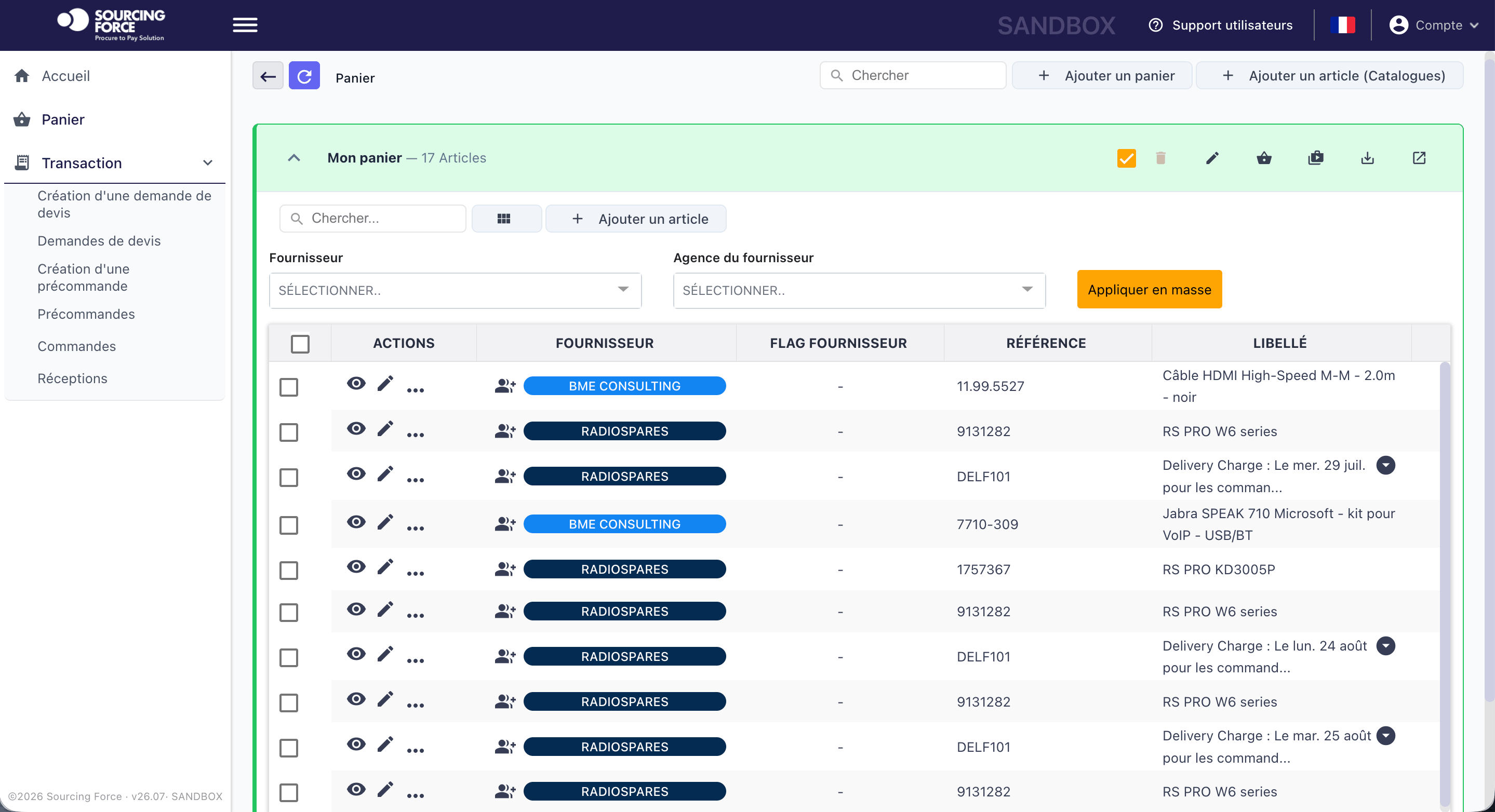
Task: Open more actions for Câble HDMI row
Action: click(416, 390)
